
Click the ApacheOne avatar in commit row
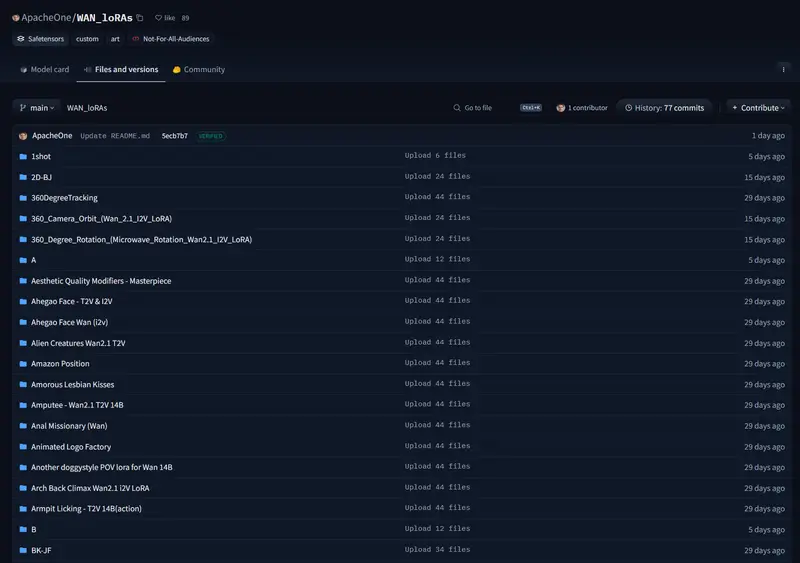[23, 136]
